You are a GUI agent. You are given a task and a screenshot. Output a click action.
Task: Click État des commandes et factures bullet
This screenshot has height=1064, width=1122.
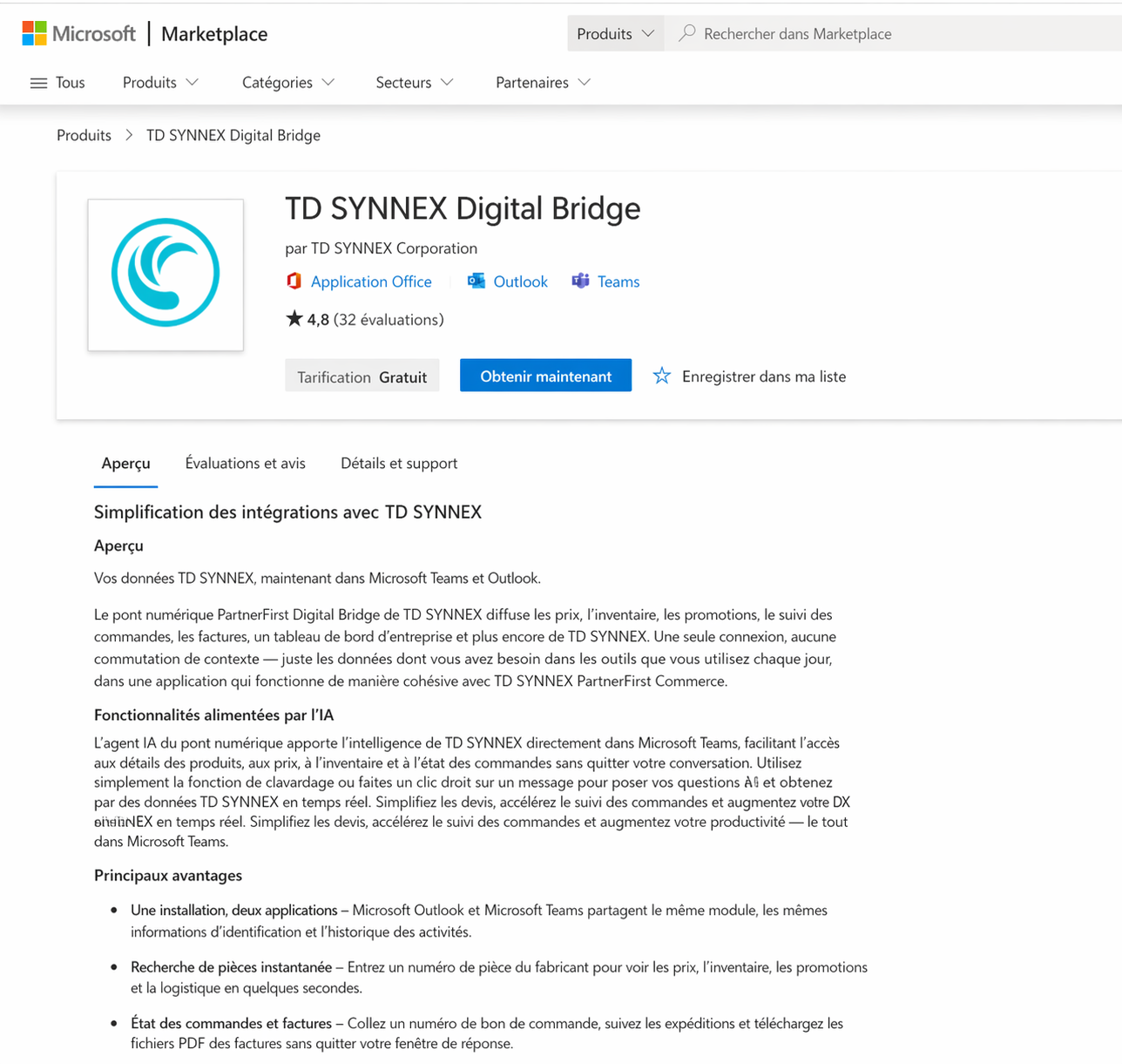tap(487, 1034)
